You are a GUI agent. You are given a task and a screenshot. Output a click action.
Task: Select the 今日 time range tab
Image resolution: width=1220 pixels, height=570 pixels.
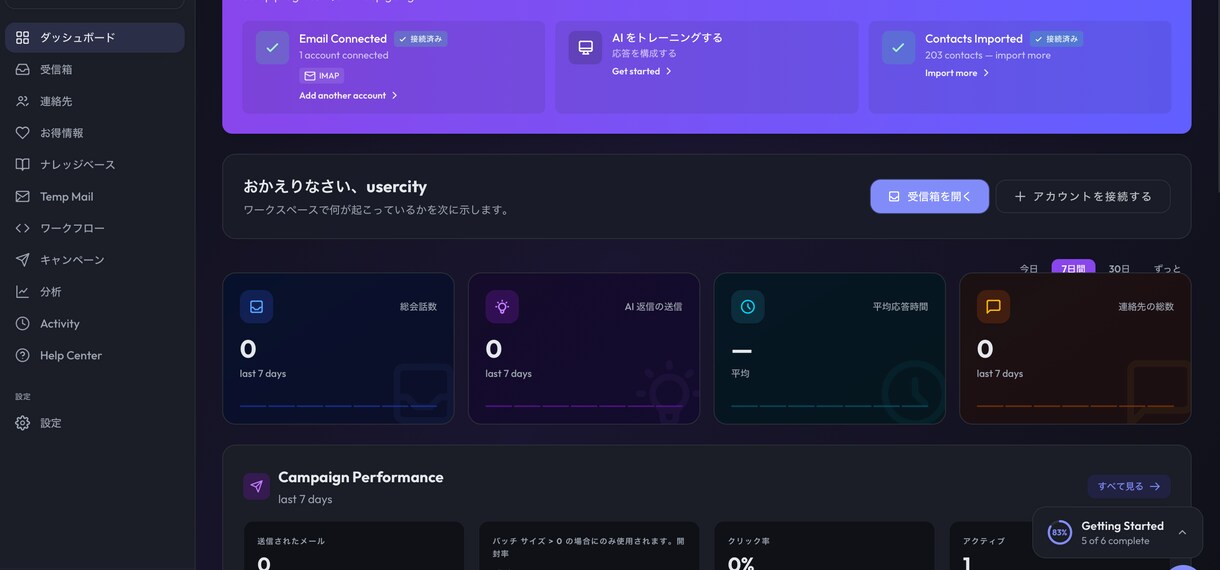click(1029, 269)
